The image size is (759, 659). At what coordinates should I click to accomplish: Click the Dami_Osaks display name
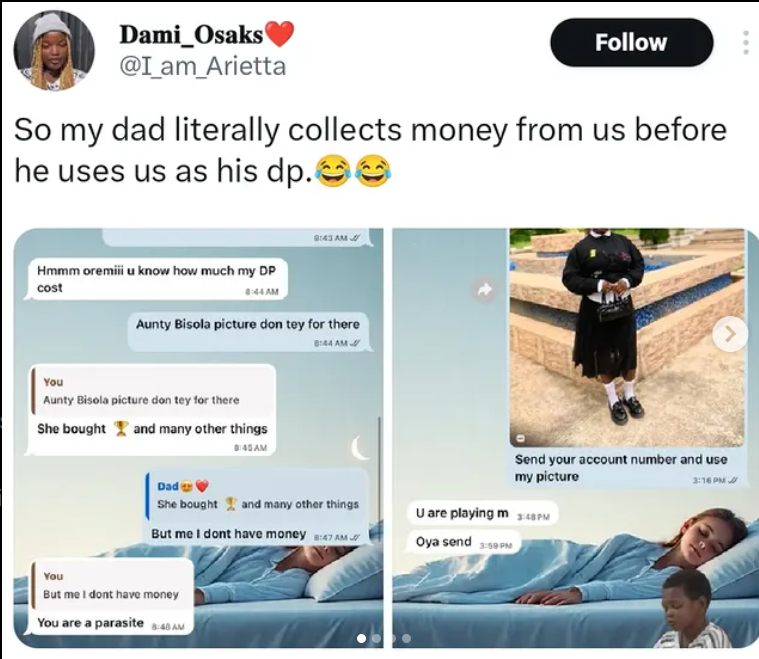191,34
